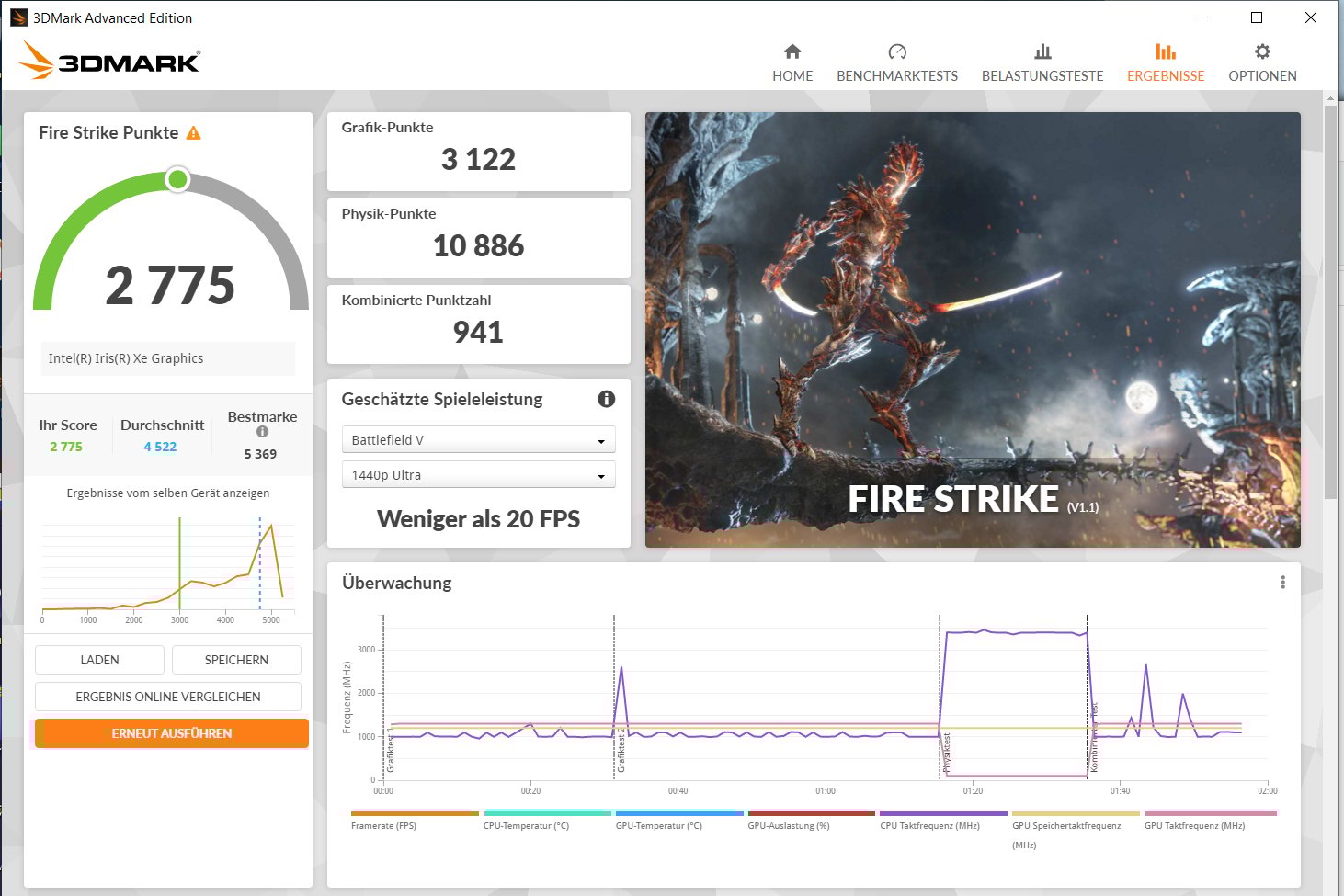Click the SPEICHERN button
This screenshot has height=896, width=1344.
pos(236,660)
